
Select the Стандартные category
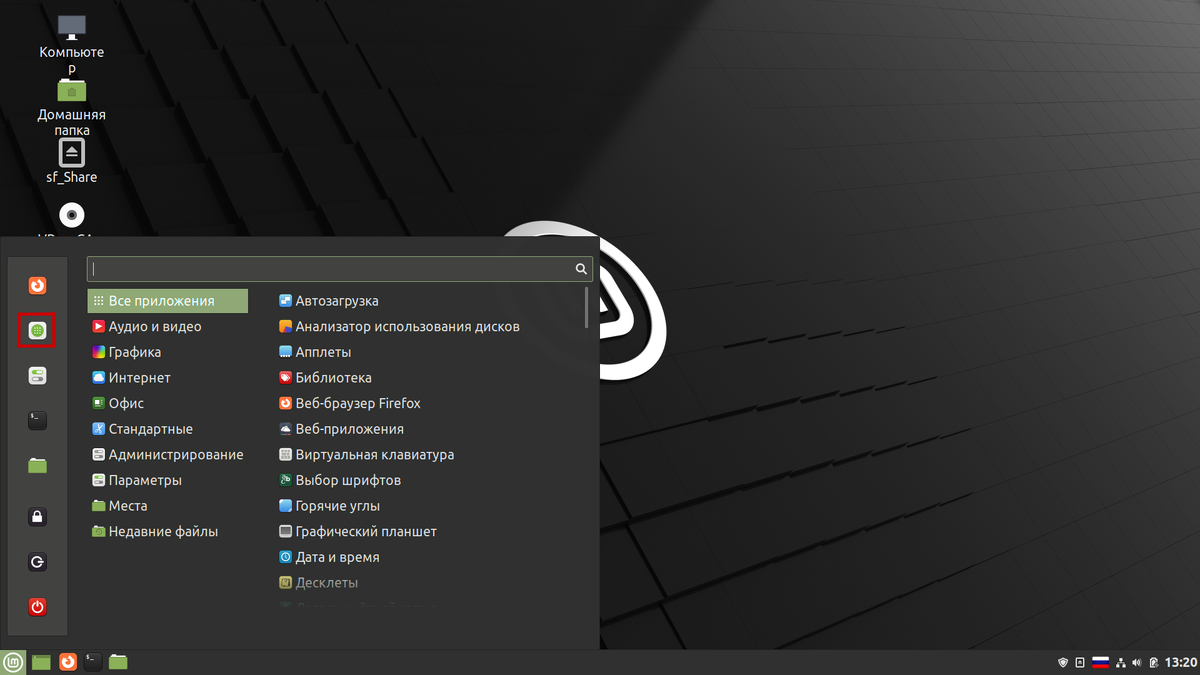168,429
